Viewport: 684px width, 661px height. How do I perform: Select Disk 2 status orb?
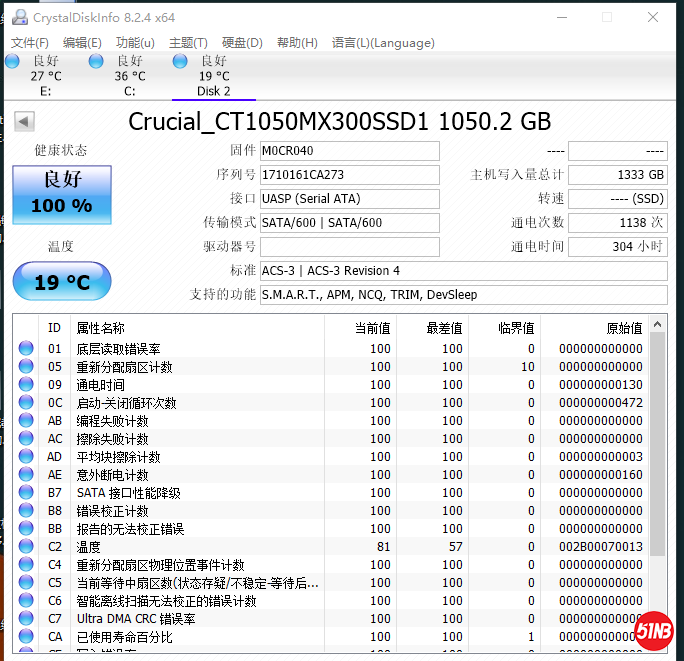(180, 62)
